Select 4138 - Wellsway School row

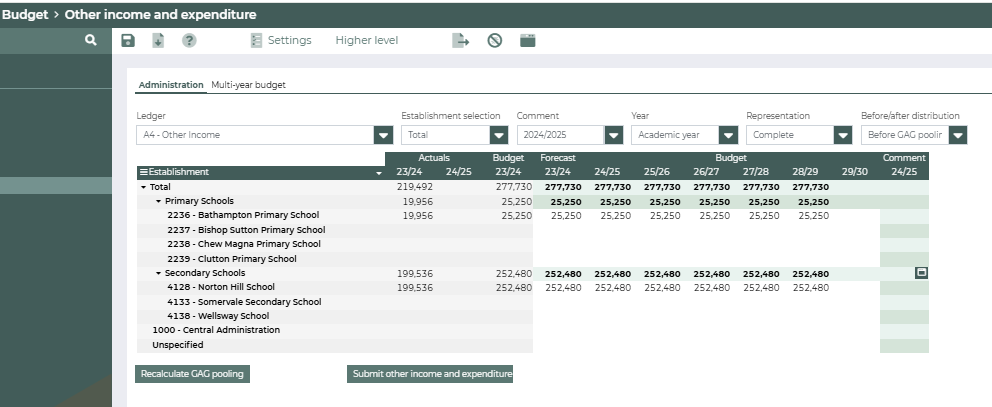point(218,316)
